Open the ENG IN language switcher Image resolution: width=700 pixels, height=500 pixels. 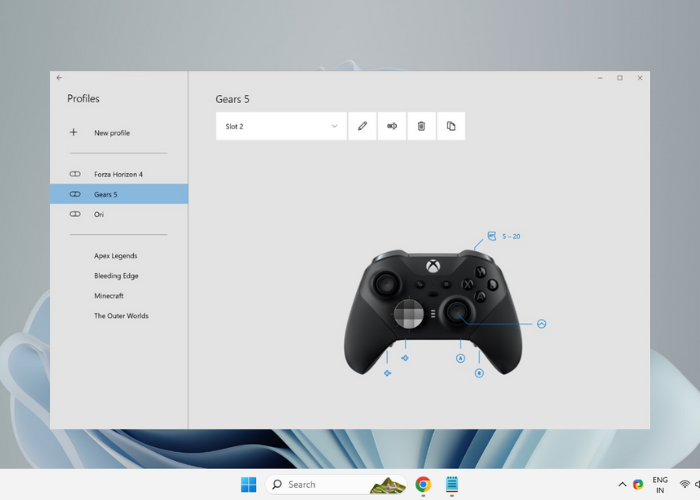pos(660,485)
